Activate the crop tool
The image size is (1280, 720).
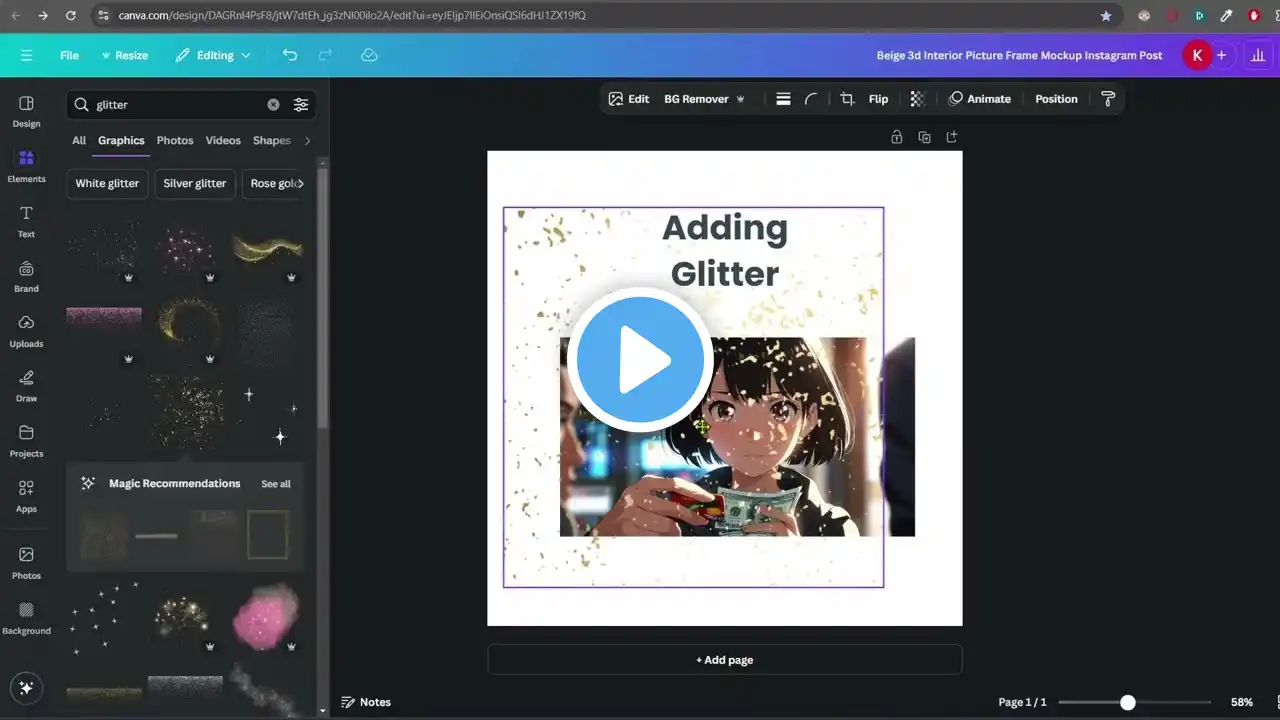847,99
